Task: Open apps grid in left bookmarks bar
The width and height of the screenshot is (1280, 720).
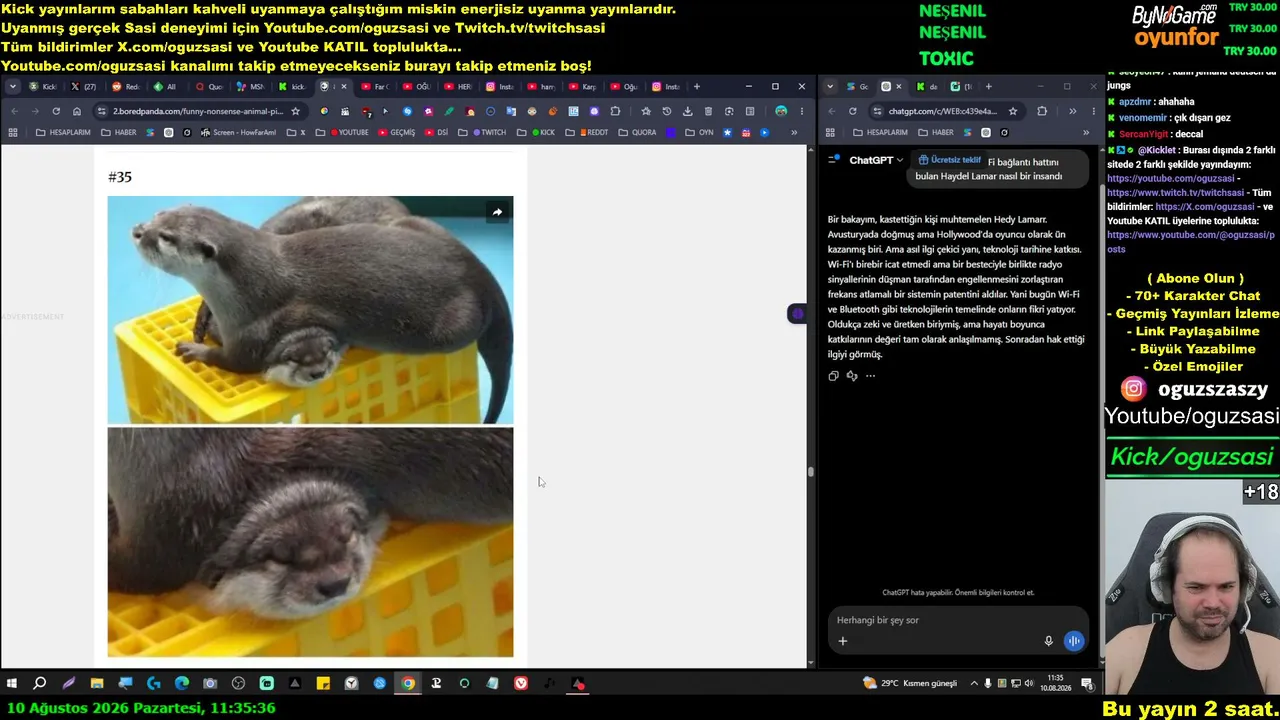Action: 13,132
